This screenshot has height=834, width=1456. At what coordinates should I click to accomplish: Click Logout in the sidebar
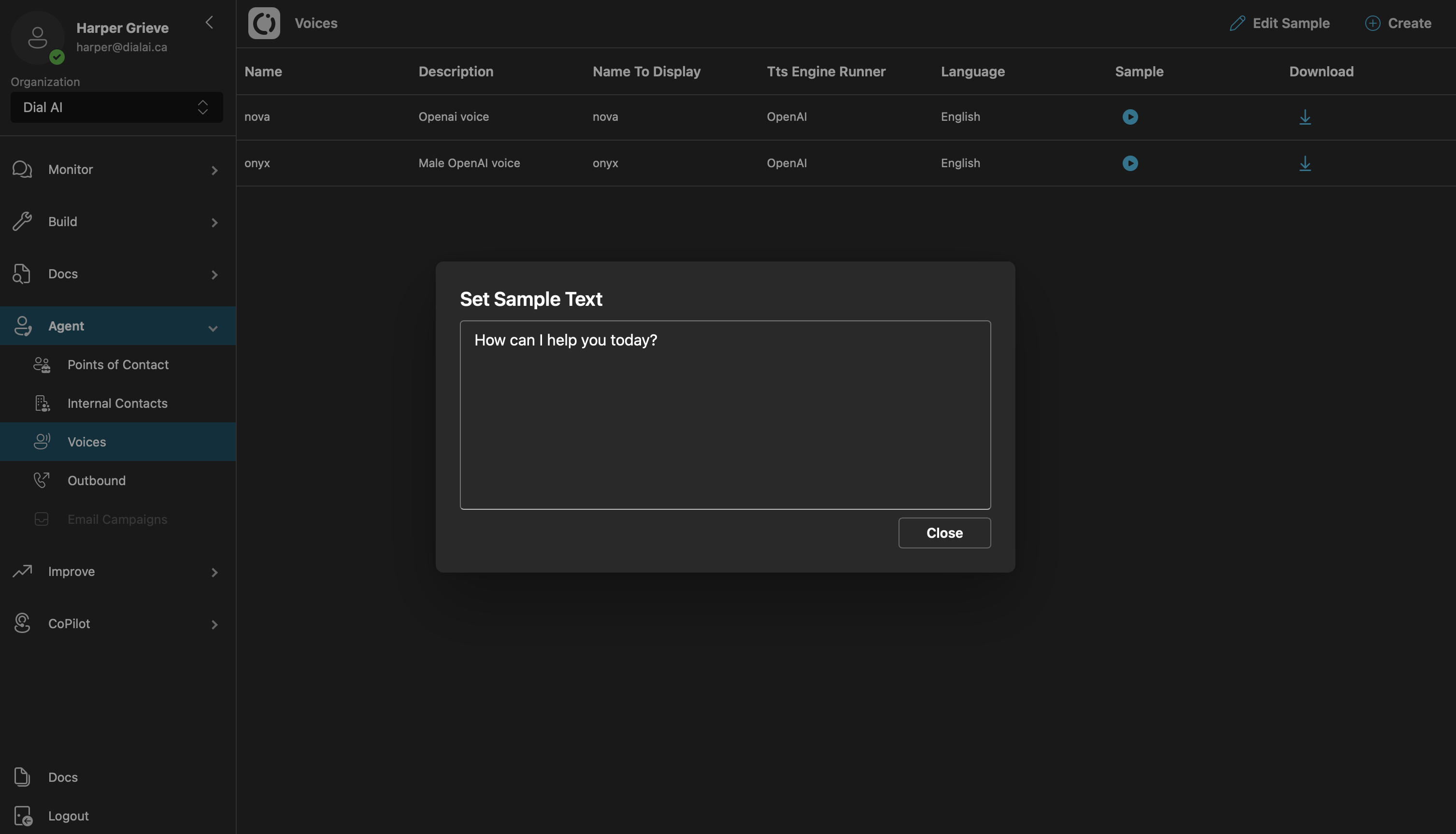(68, 816)
